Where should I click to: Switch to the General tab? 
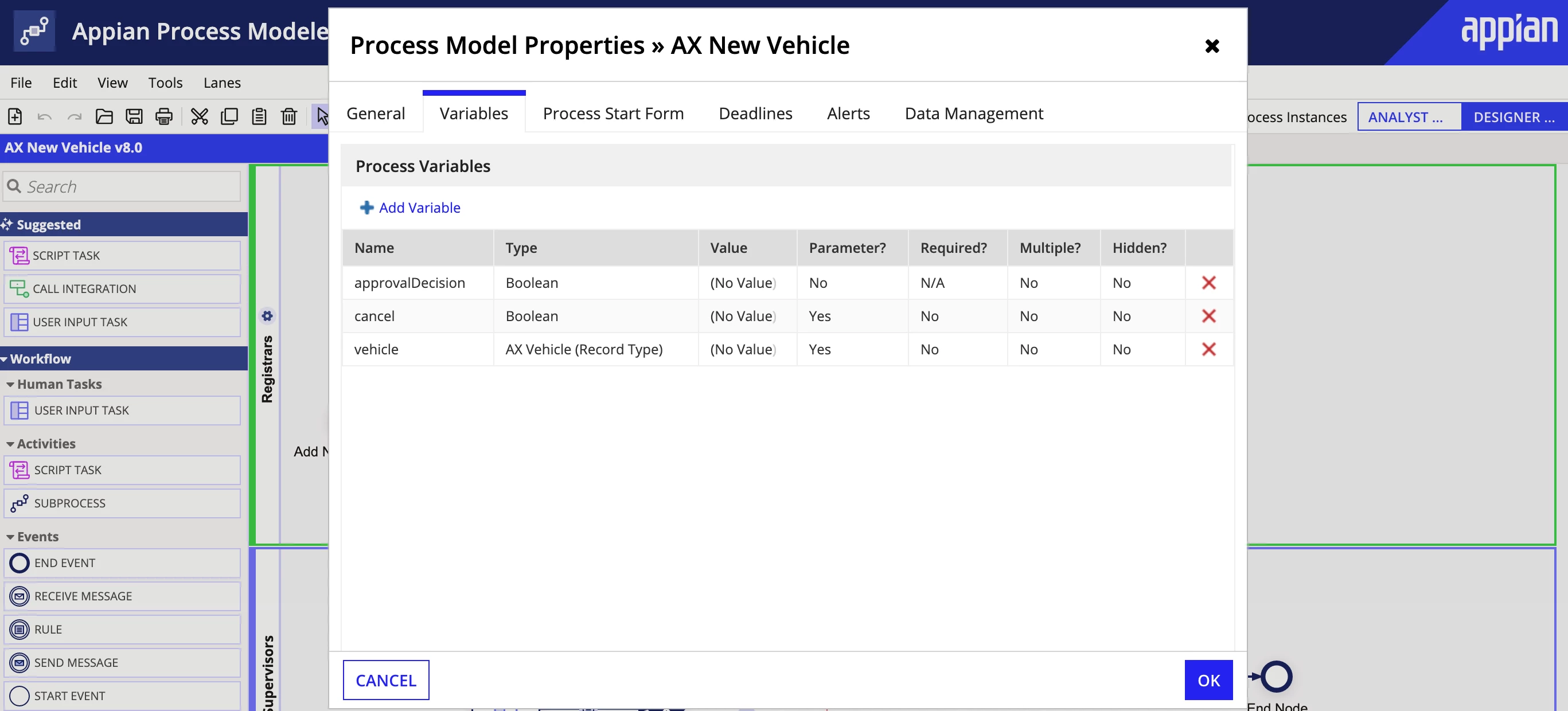point(376,113)
